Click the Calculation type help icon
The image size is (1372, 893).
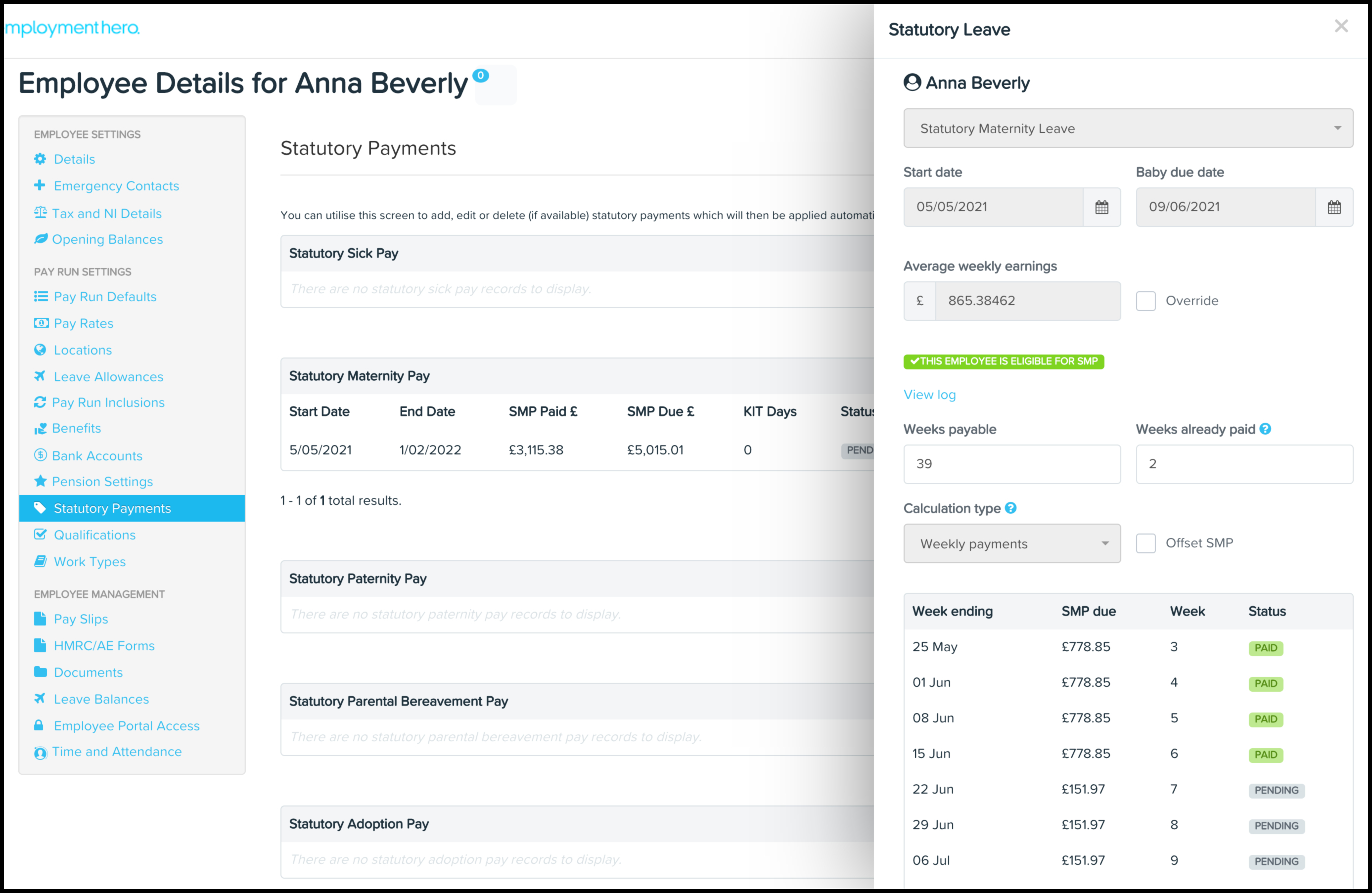click(x=1010, y=508)
